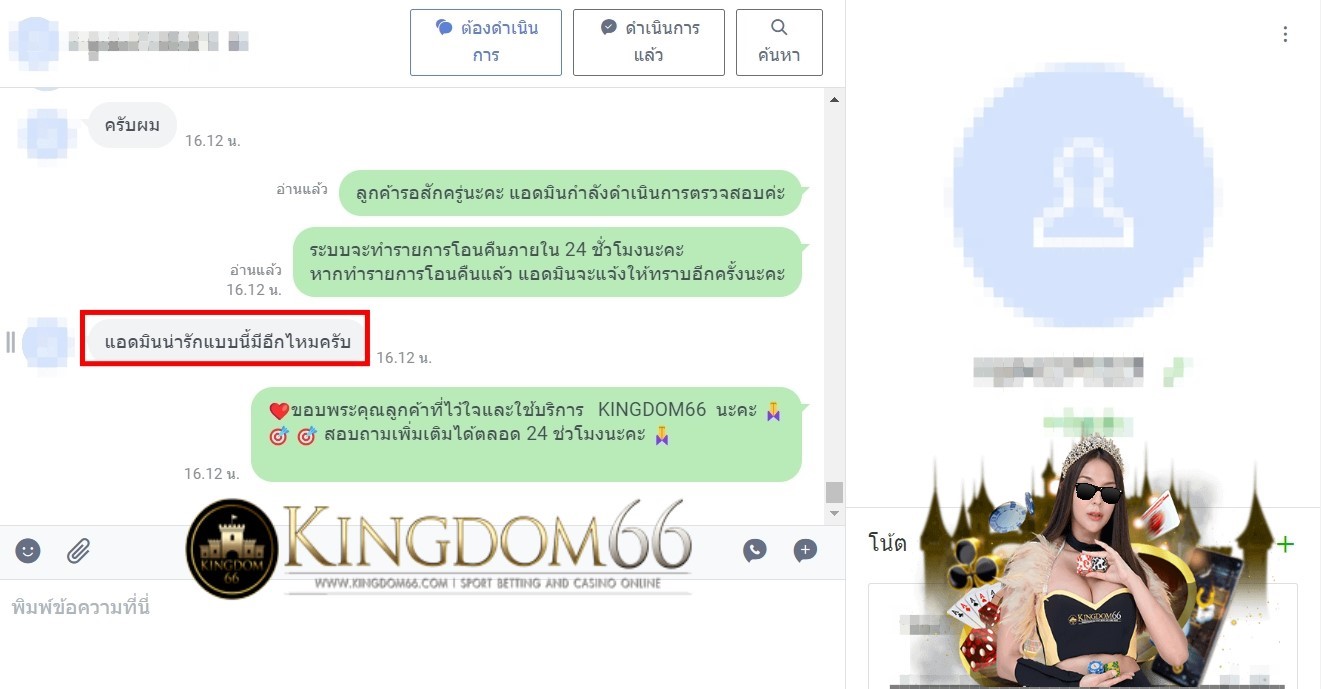Click the search magnifier ค้นหา button
1321x689 pixels.
779,42
